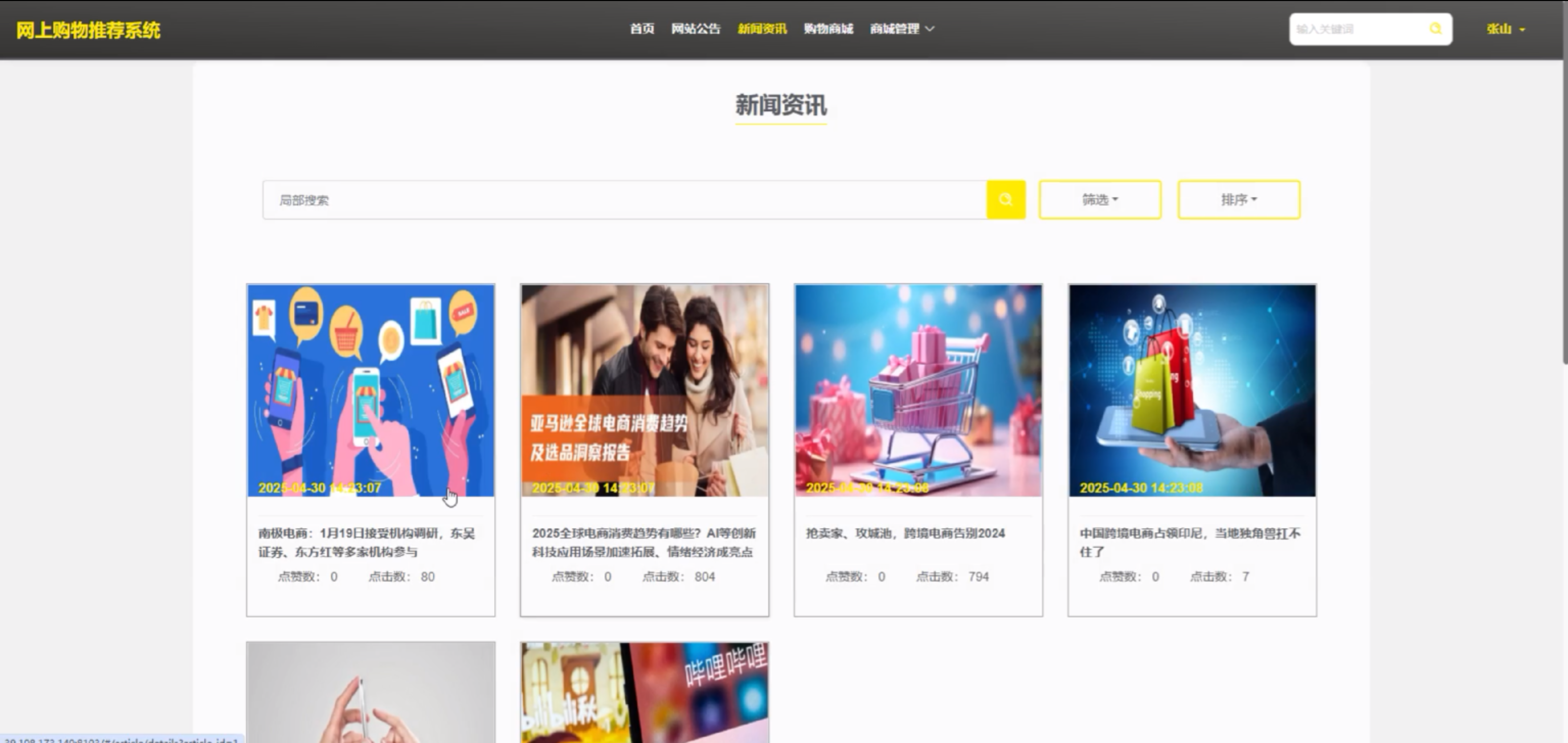The image size is (1568, 743).
Task: Open the 筛选 filter dropdown
Action: (1100, 200)
